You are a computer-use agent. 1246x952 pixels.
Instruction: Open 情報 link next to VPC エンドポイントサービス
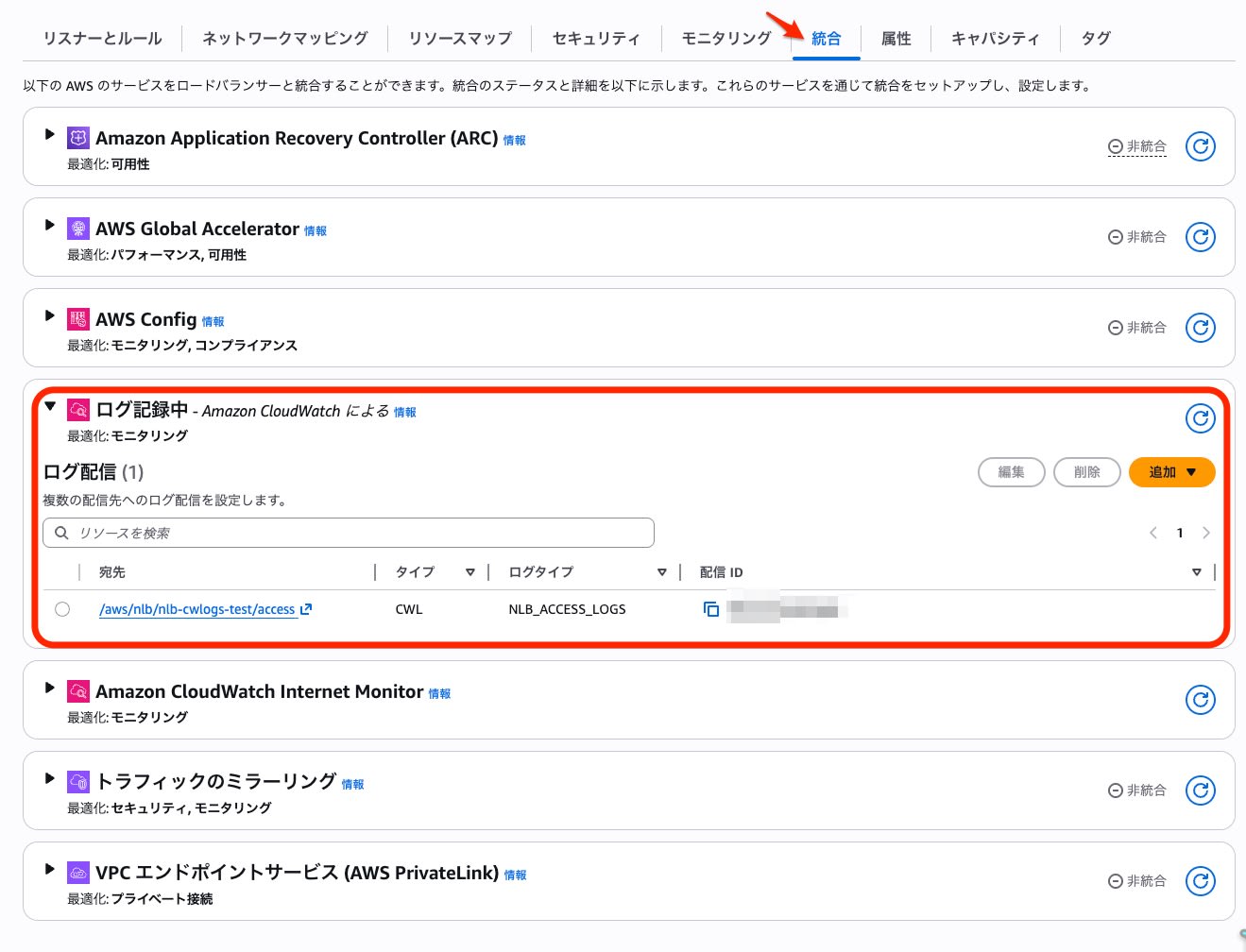[515, 875]
